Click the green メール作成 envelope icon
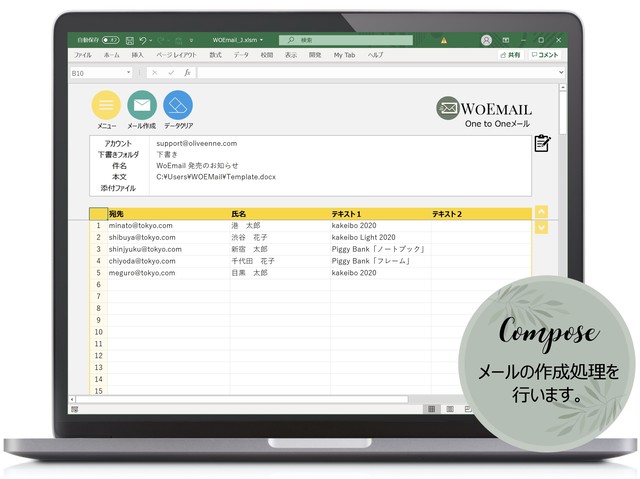Viewport: 640px width, 479px height. [x=142, y=105]
